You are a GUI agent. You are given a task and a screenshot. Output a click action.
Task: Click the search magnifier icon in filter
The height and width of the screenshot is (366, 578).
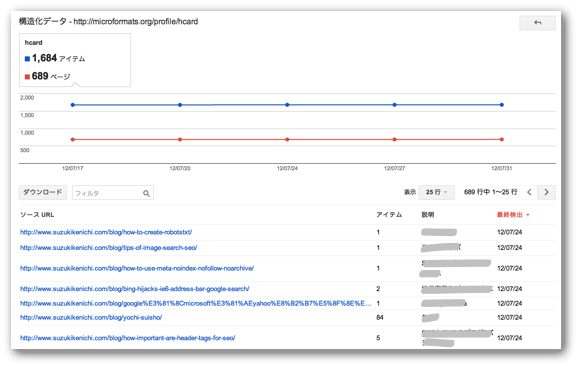click(146, 193)
